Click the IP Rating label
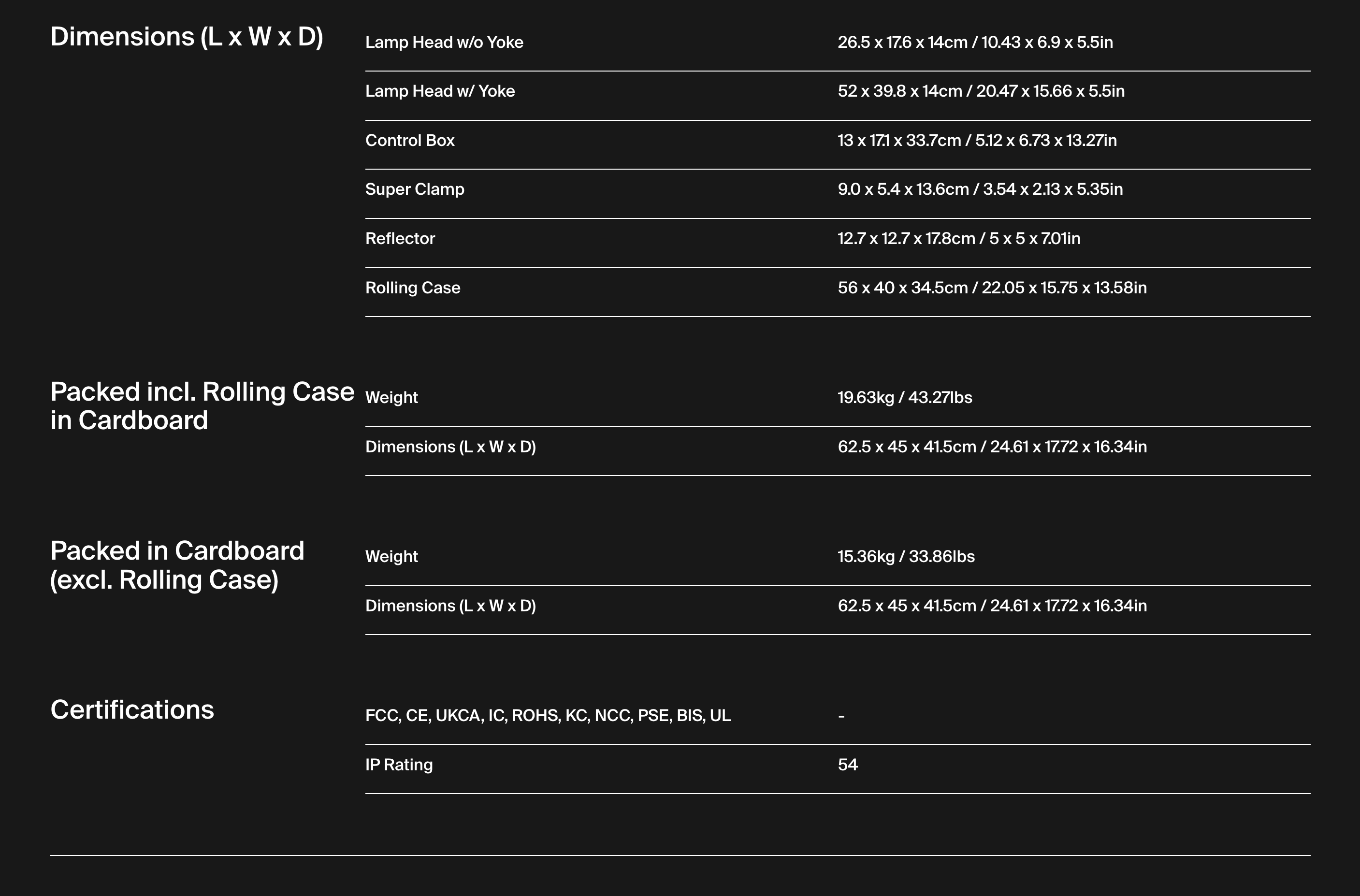 click(x=399, y=765)
